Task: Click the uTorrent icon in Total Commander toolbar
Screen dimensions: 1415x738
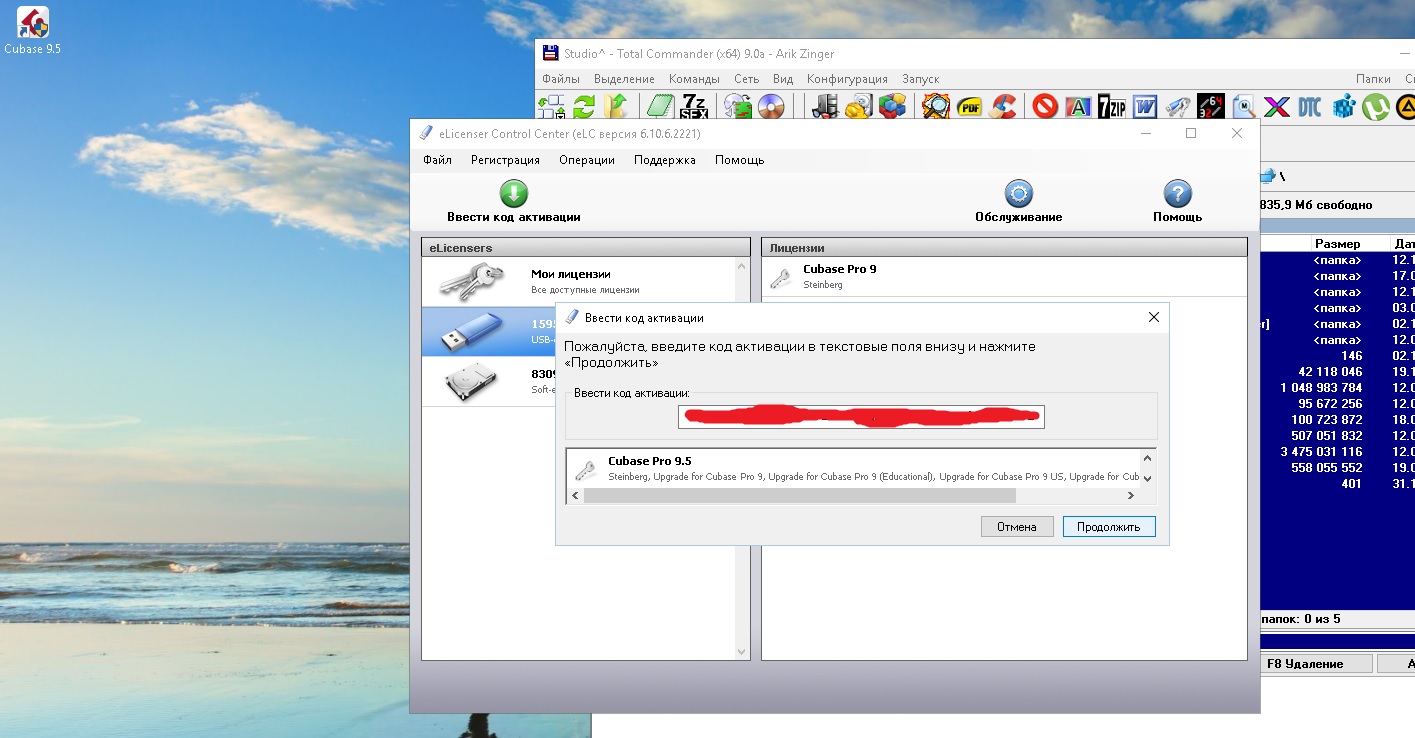Action: [1376, 105]
